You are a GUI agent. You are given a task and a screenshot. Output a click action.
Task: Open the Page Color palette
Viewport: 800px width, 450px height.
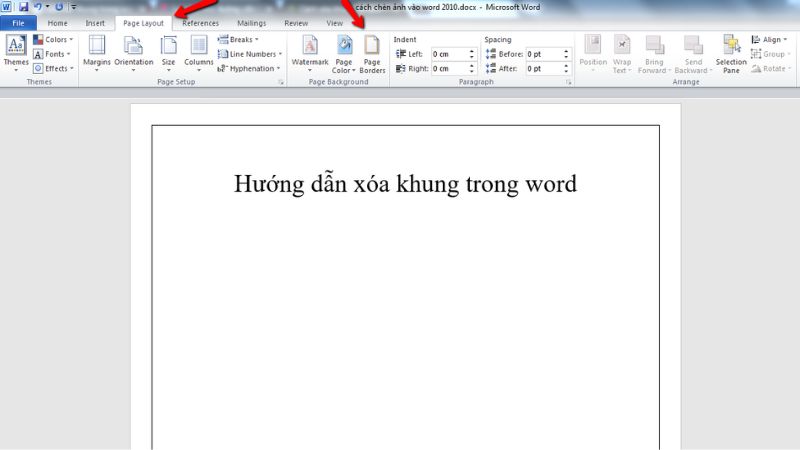pyautogui.click(x=344, y=50)
